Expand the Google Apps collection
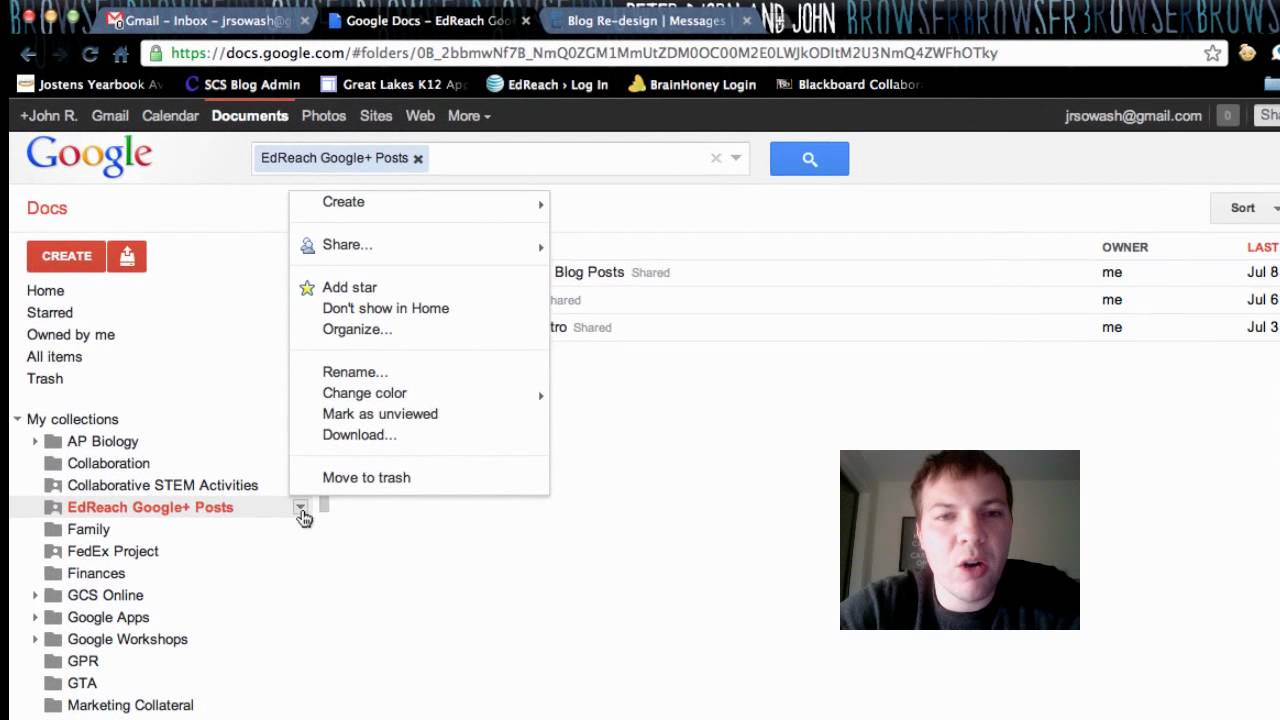 point(35,617)
